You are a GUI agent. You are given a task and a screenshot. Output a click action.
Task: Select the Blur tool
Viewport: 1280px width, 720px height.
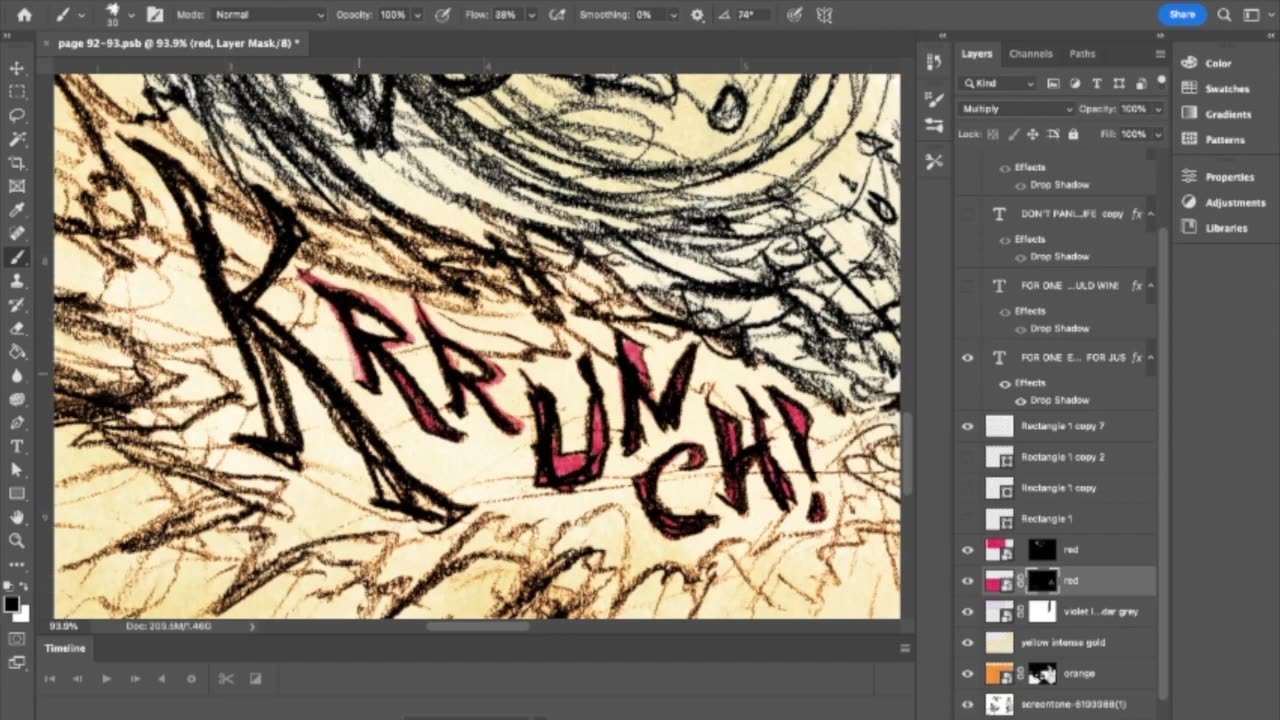tap(17, 376)
